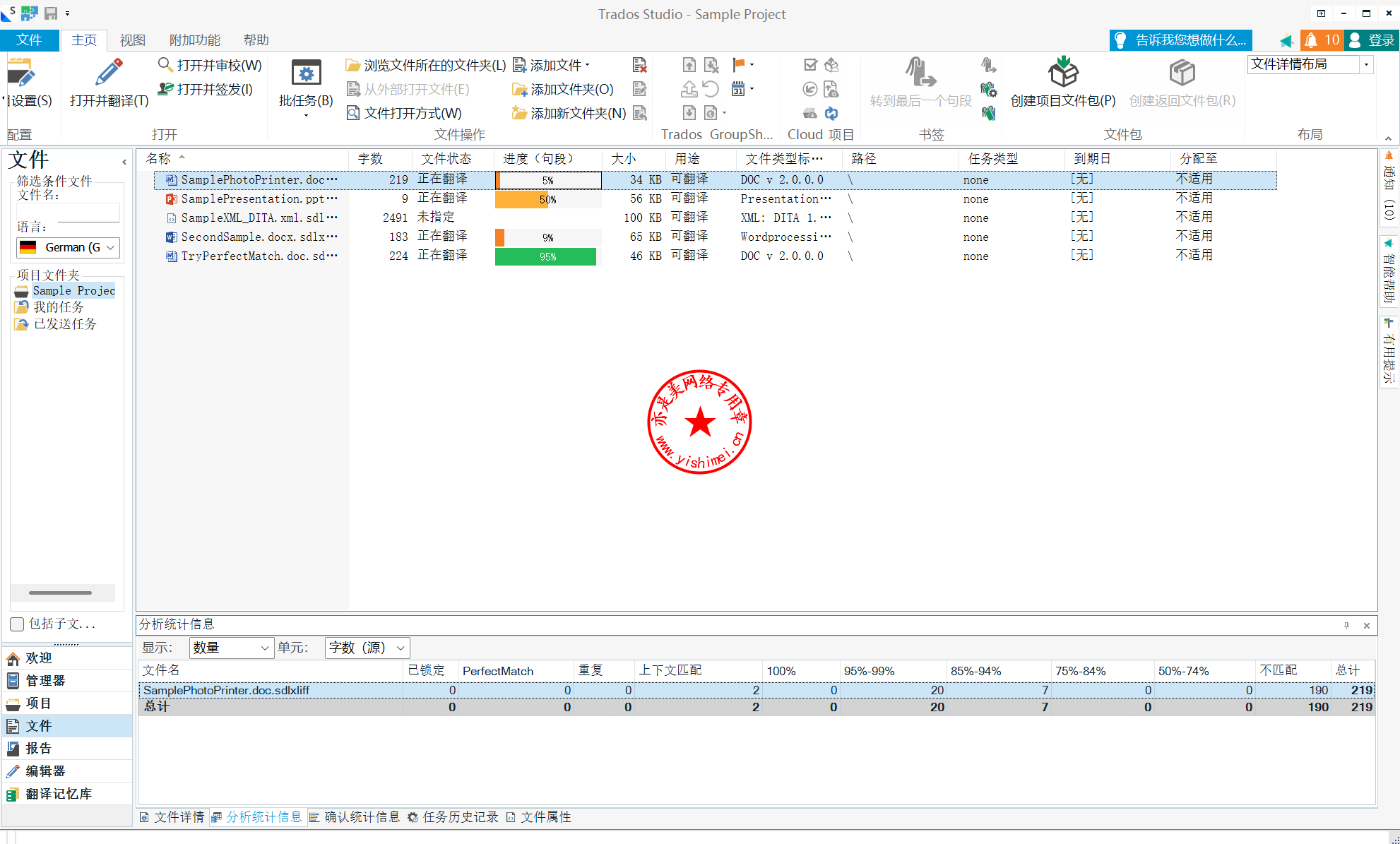Open the Confirmation Statistics tab

[355, 817]
